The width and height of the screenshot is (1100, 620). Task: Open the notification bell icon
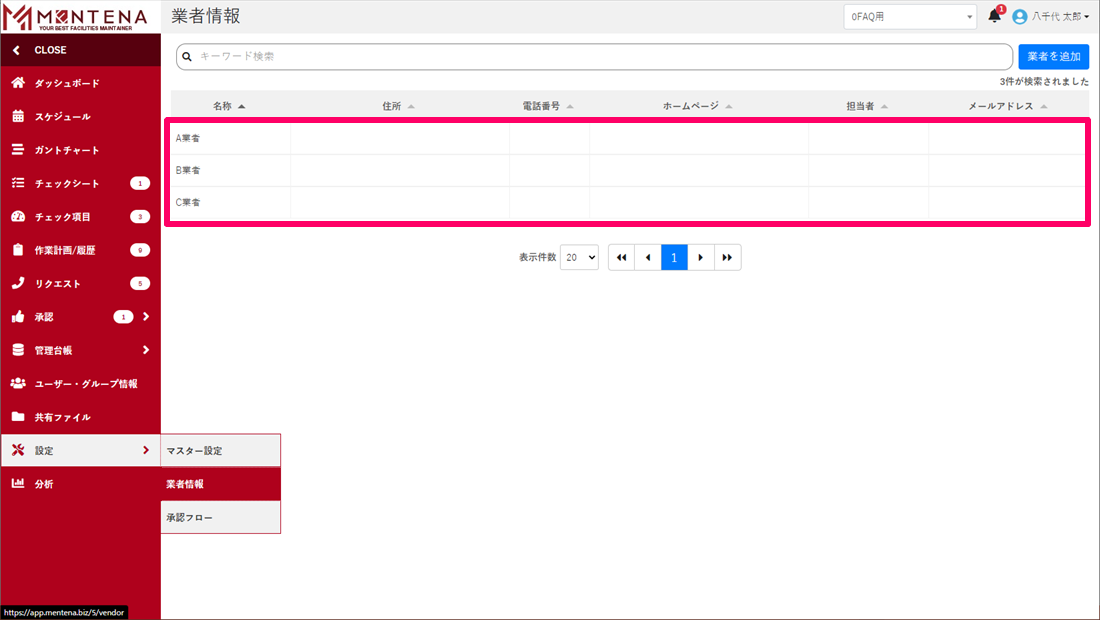click(x=994, y=16)
